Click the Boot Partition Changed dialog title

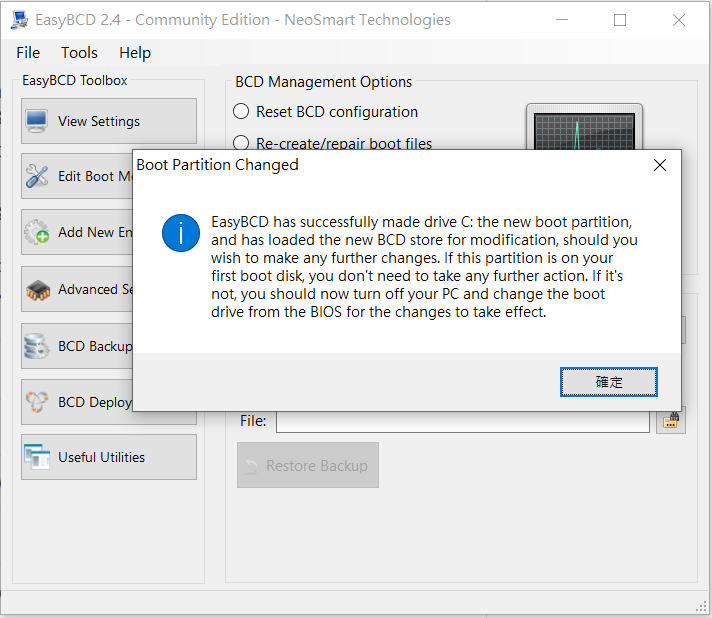[x=218, y=165]
